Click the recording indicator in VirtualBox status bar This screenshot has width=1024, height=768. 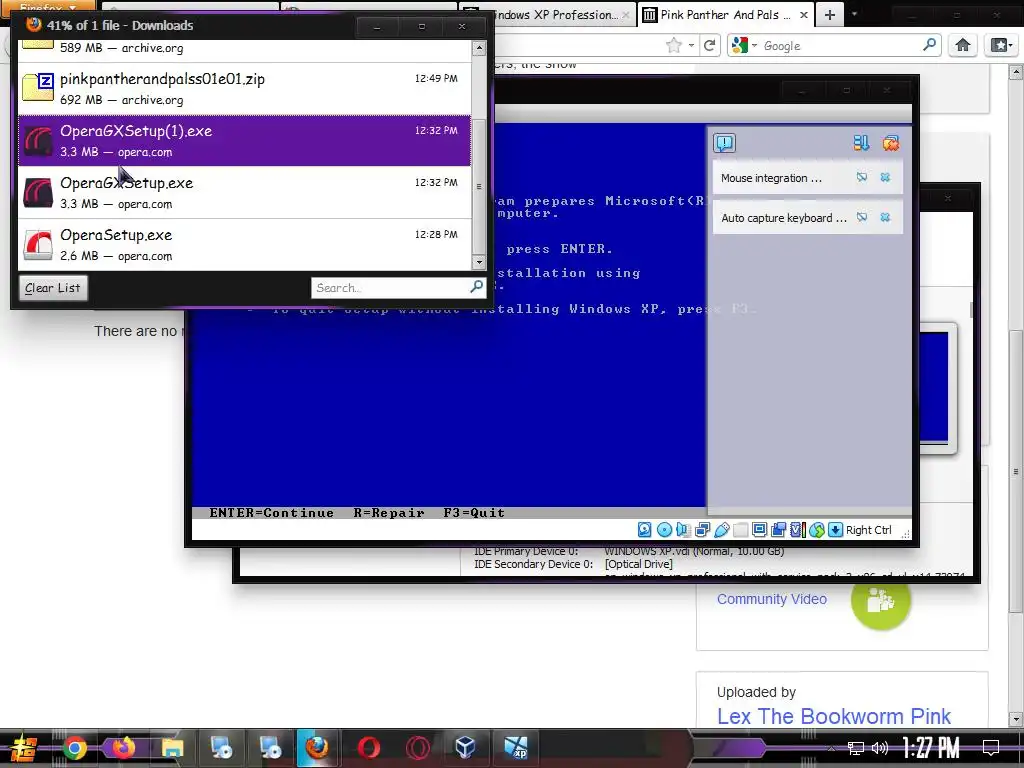pyautogui.click(x=778, y=530)
